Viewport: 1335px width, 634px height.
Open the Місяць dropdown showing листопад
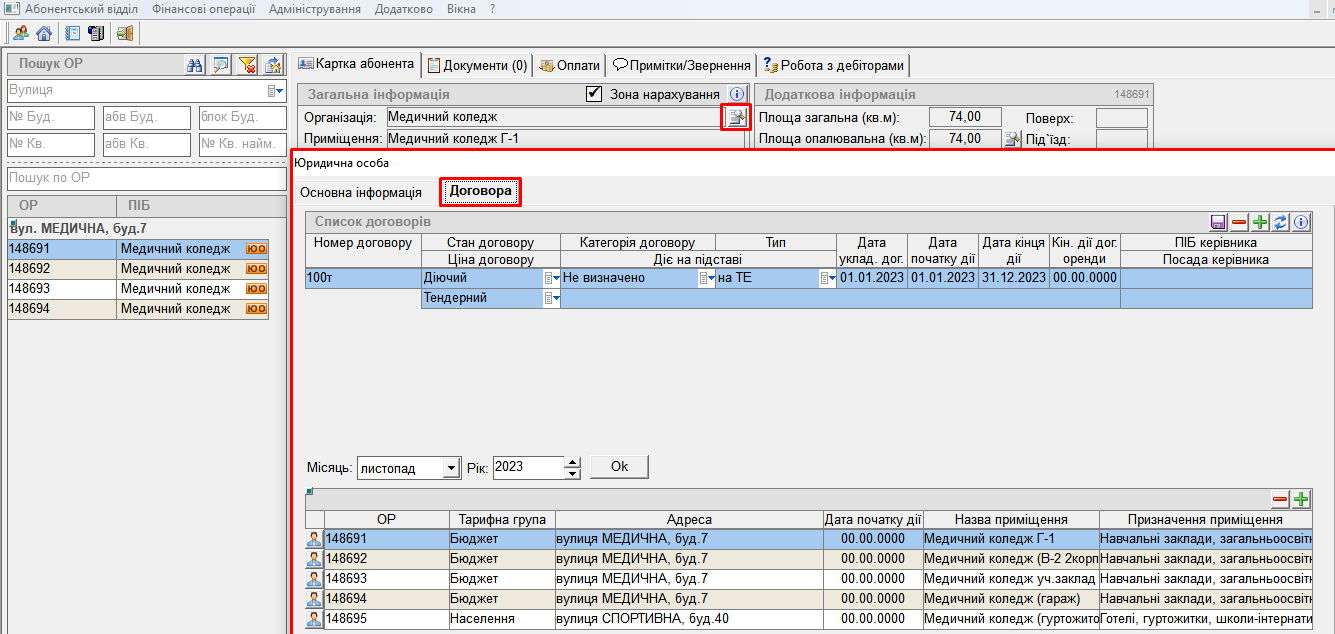pos(450,468)
